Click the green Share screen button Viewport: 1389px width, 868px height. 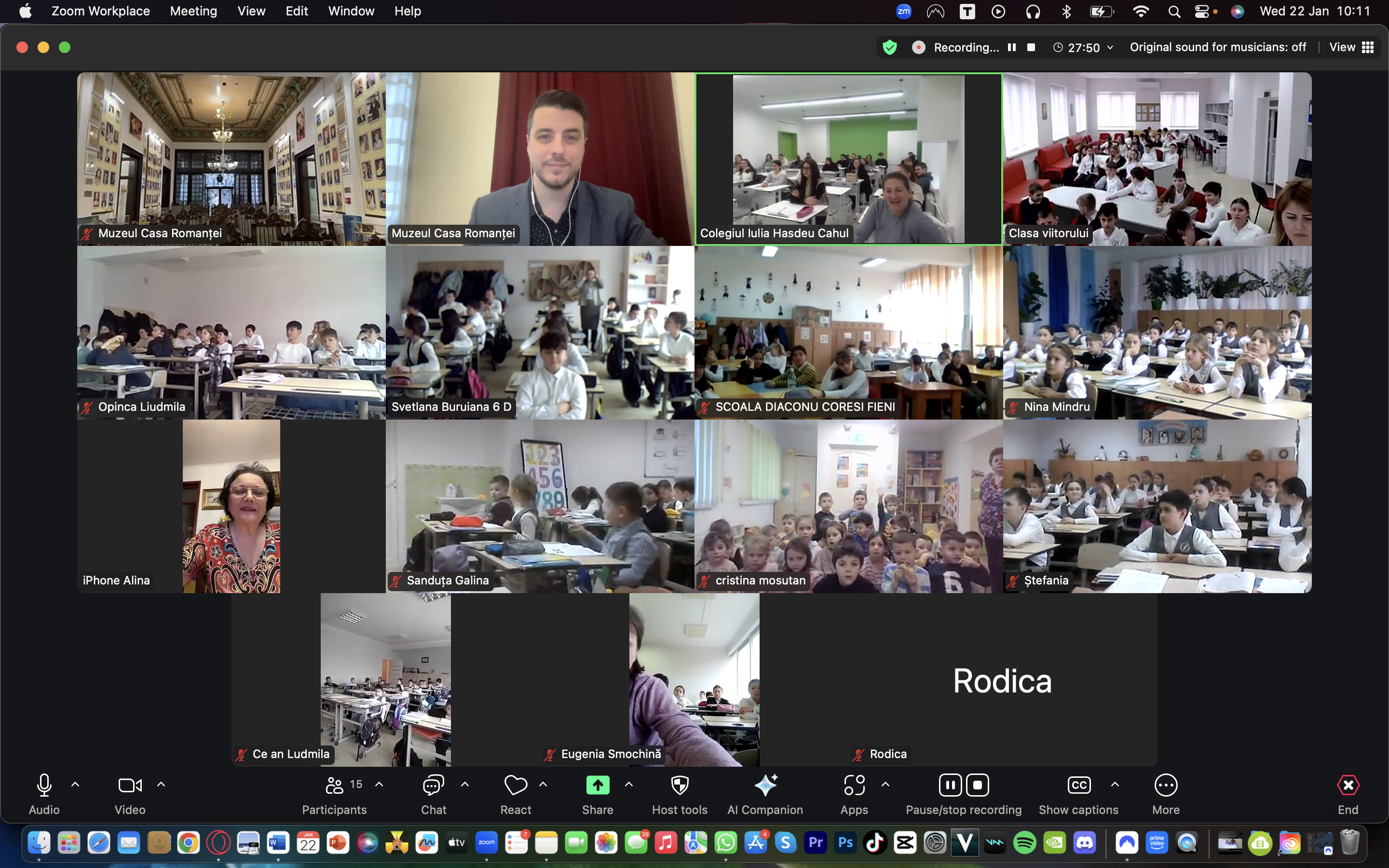click(x=598, y=786)
